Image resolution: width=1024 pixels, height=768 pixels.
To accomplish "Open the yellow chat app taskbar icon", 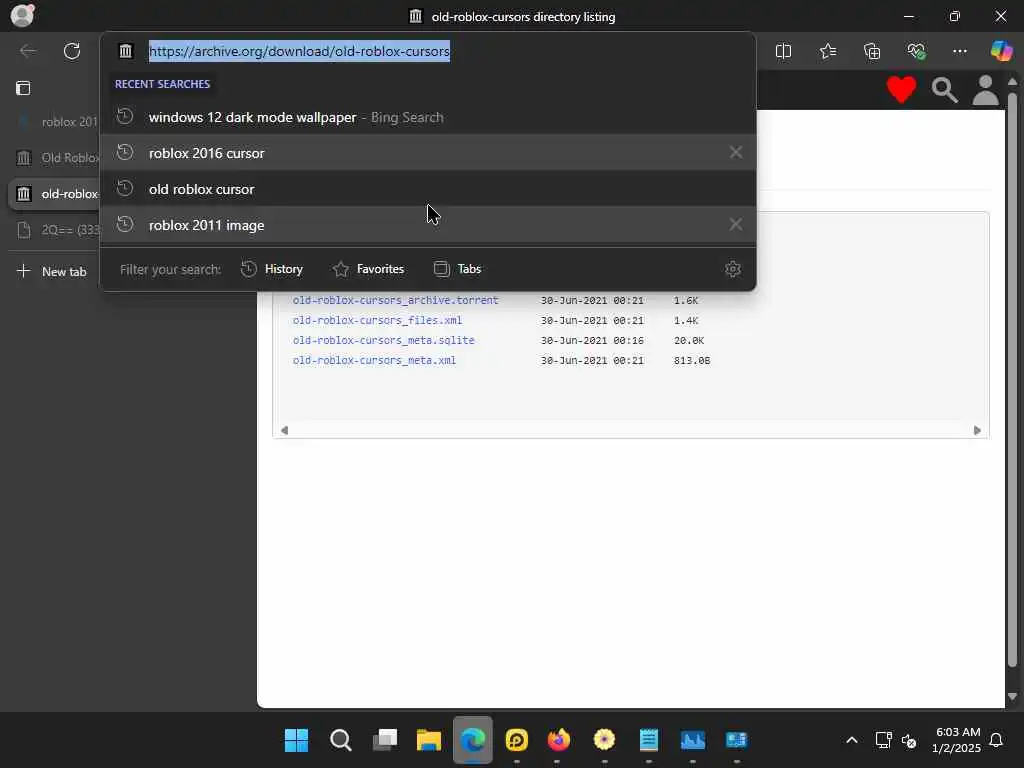I will pyautogui.click(x=517, y=740).
